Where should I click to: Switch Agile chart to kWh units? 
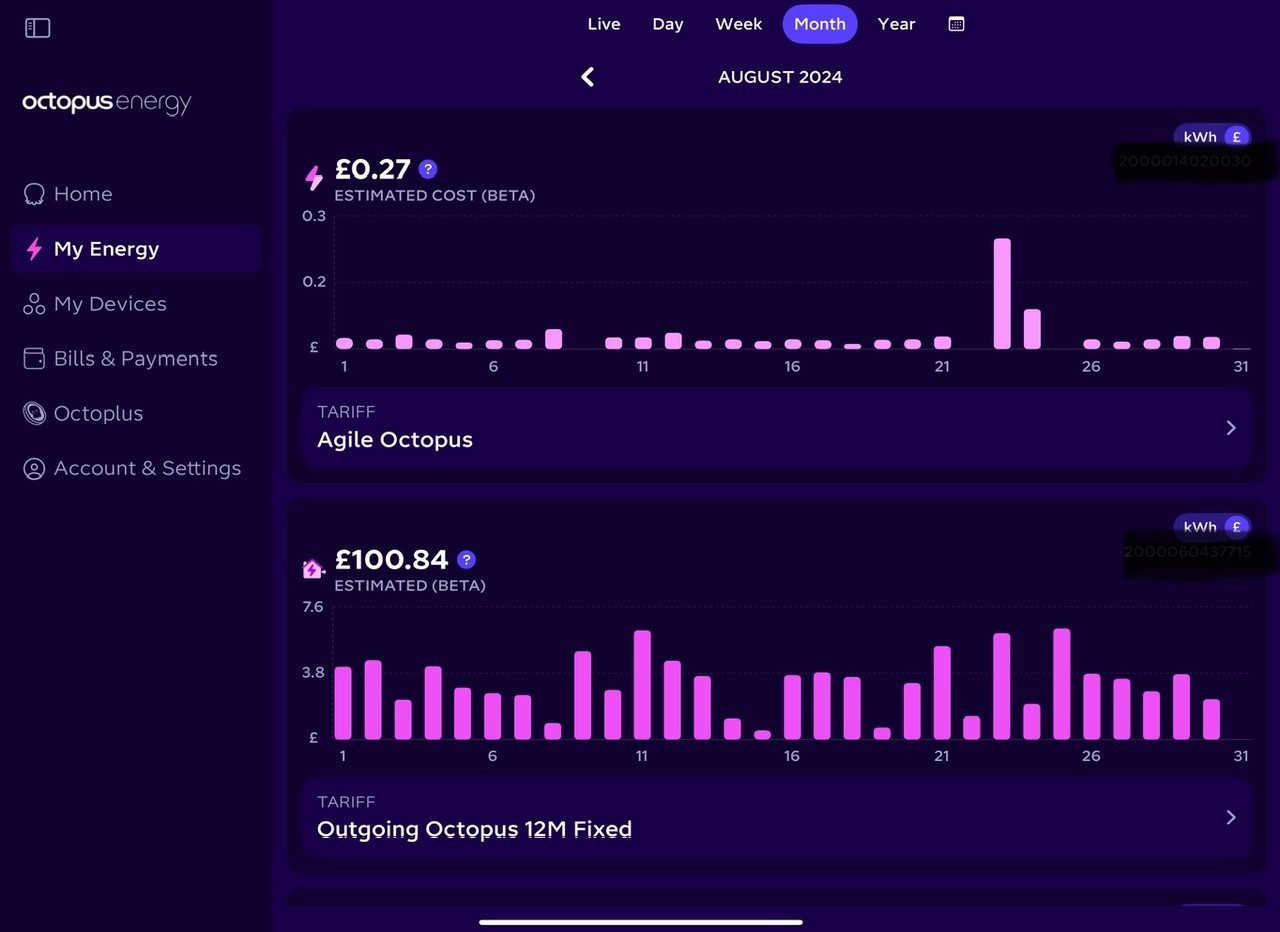(x=1199, y=137)
